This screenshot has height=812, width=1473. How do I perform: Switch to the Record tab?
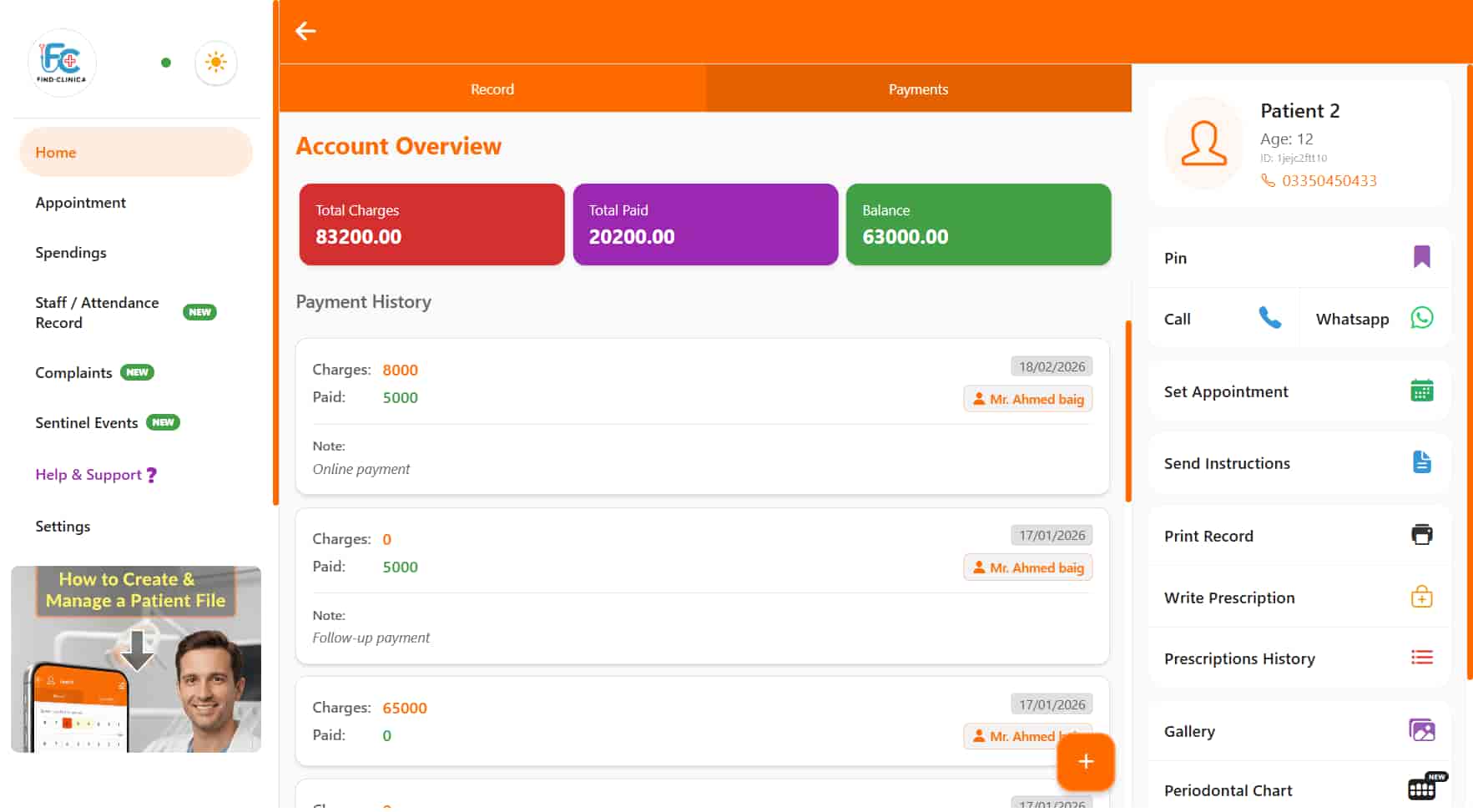[492, 88]
